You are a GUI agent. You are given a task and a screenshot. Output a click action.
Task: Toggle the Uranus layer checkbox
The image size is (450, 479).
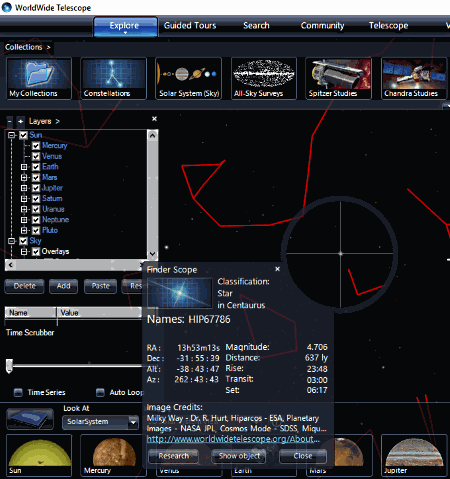tap(36, 209)
